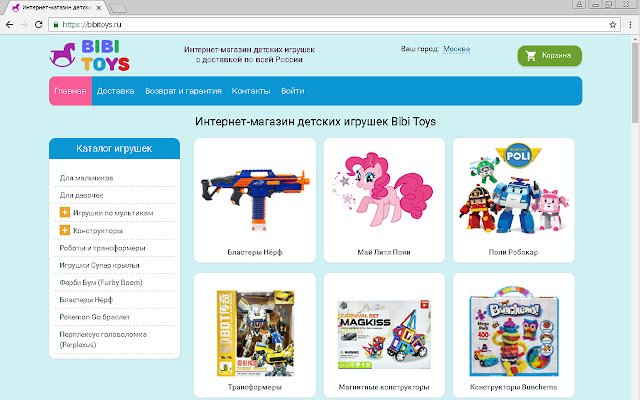This screenshot has height=400, width=640.
Task: Click heading Интернет-магазин детских игрушек Bibi Toys
Action: [x=315, y=122]
